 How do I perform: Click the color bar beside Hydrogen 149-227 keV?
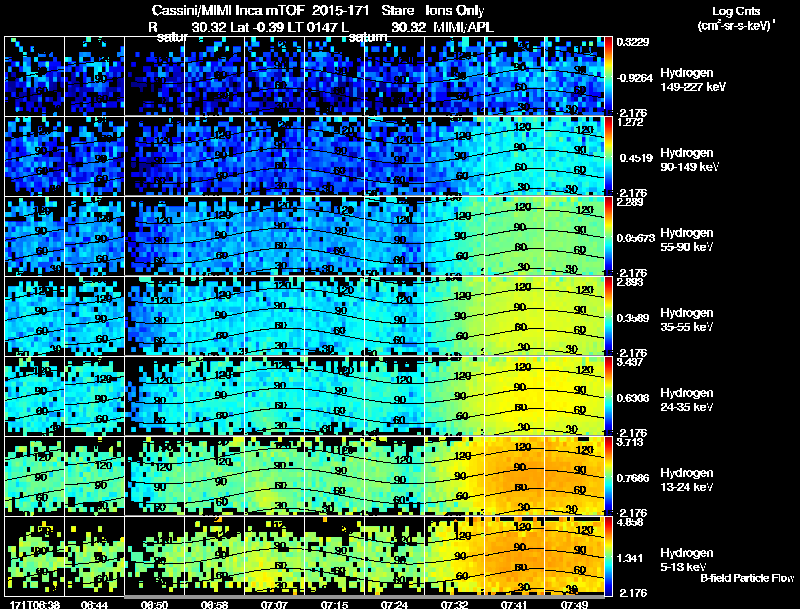click(608, 76)
